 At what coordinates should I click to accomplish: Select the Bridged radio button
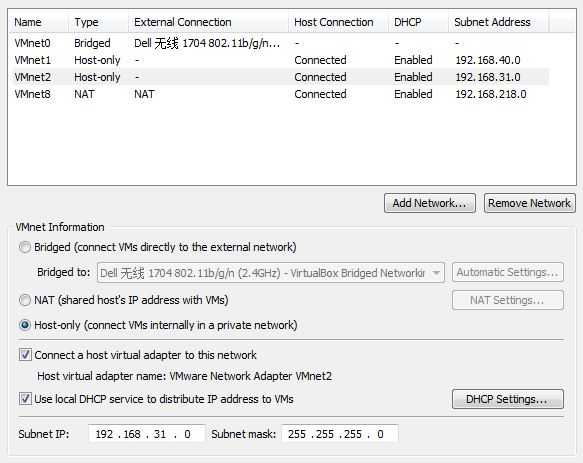point(25,247)
